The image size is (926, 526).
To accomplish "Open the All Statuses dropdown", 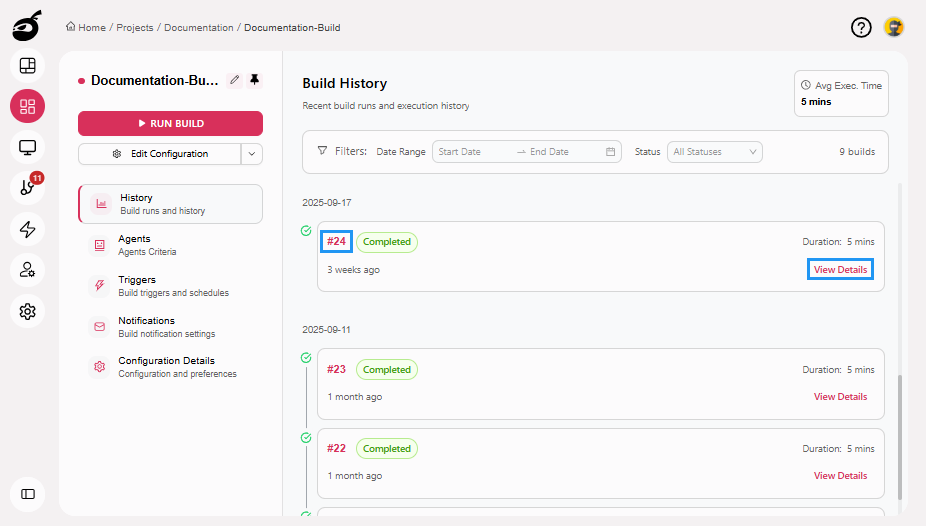I will click(715, 152).
